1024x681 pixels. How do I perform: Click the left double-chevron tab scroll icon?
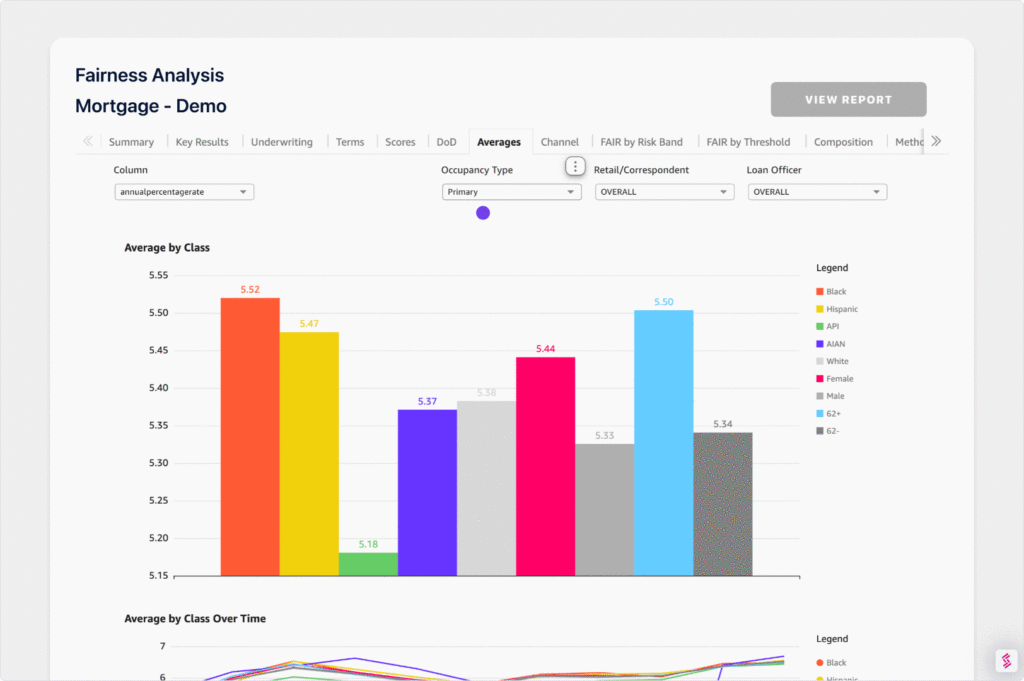(88, 142)
